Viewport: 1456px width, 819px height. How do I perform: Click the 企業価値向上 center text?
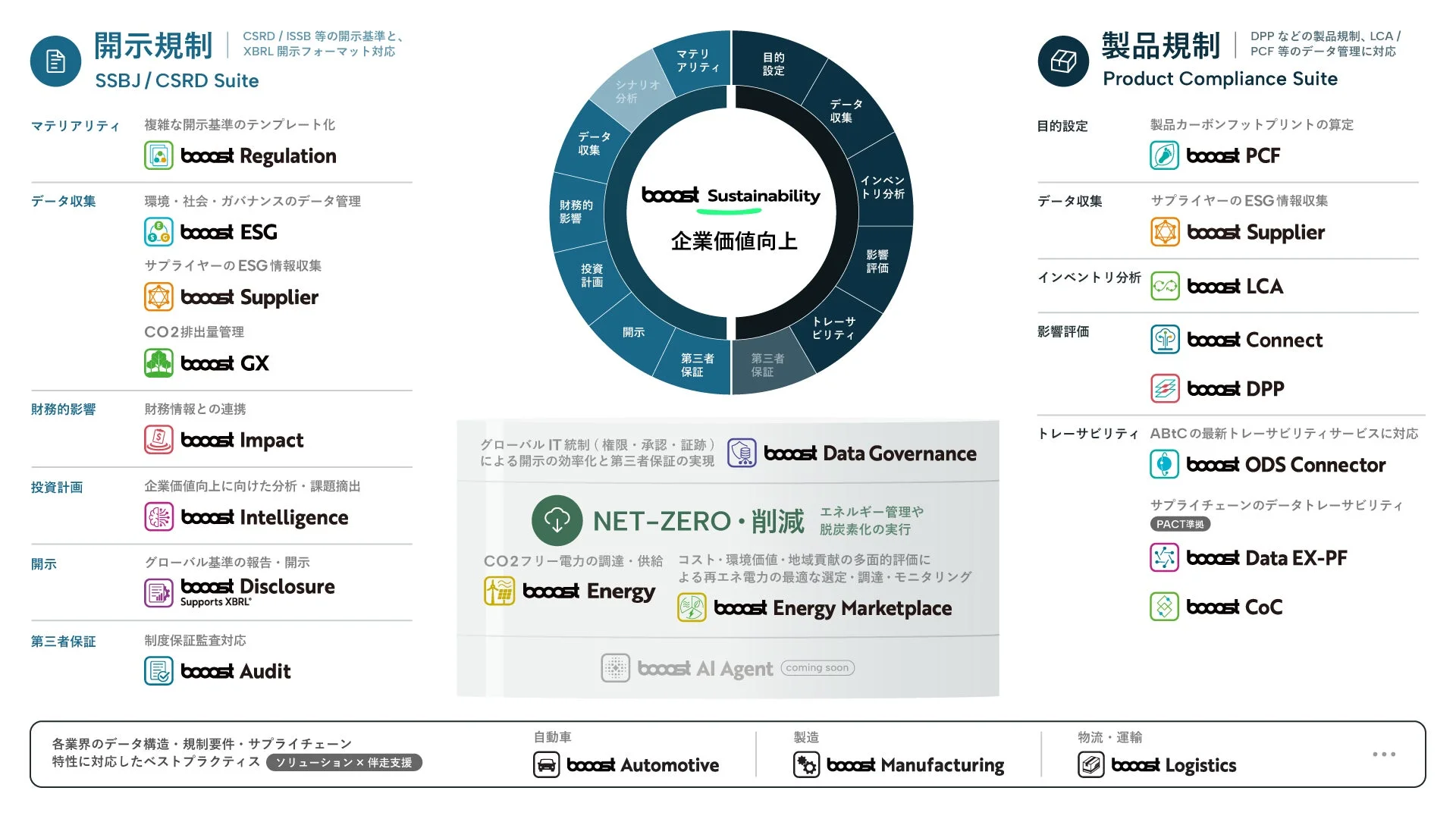(x=733, y=241)
